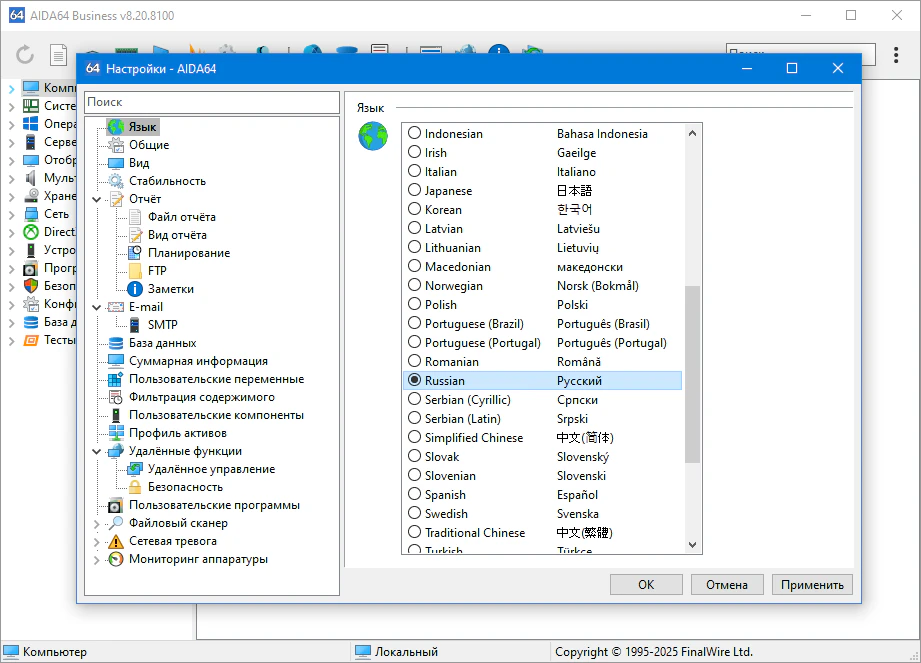921x663 pixels.
Task: Click the Сетевая тревога warning icon
Action: click(x=115, y=541)
